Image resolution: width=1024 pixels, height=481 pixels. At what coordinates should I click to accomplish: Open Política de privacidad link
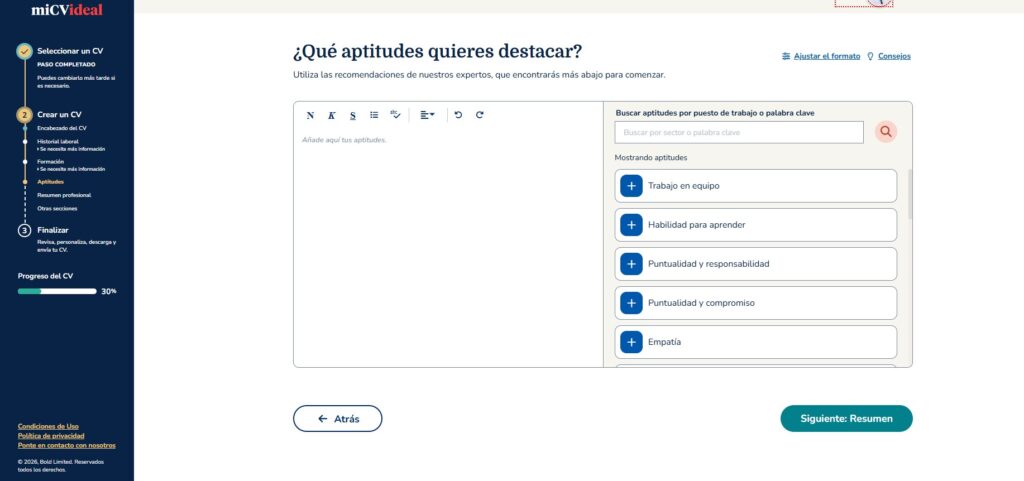pyautogui.click(x=51, y=436)
